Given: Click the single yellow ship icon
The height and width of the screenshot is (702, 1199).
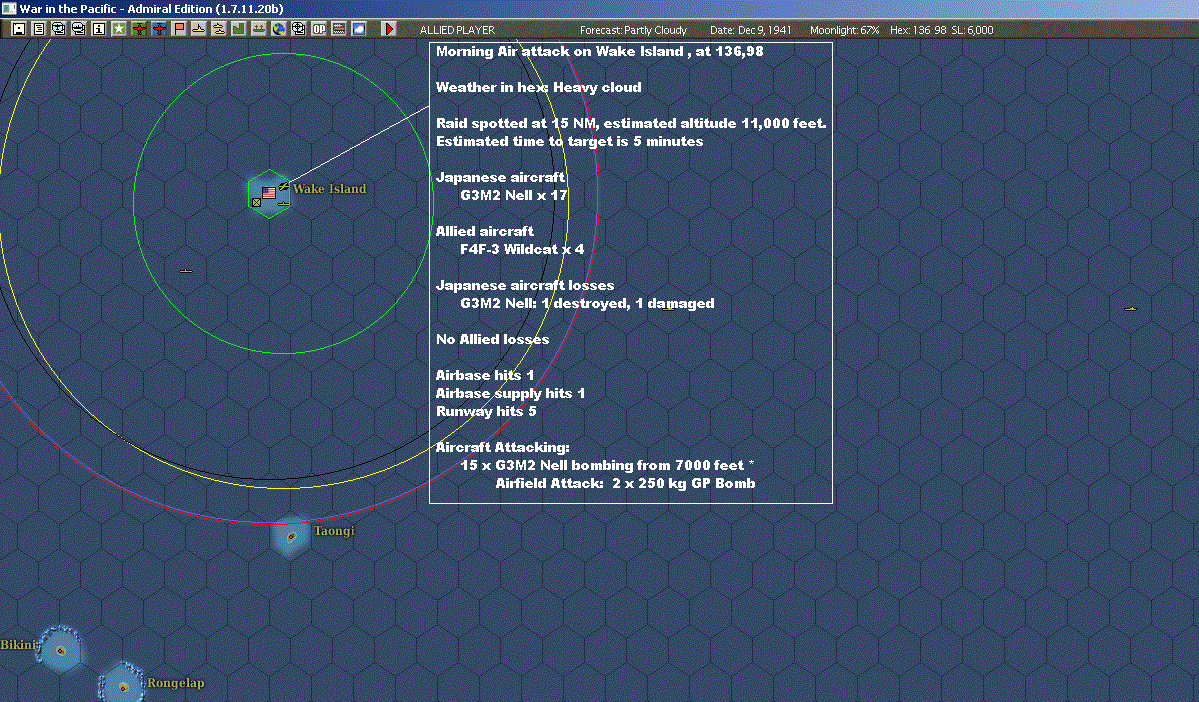Looking at the screenshot, I should tap(198, 29).
